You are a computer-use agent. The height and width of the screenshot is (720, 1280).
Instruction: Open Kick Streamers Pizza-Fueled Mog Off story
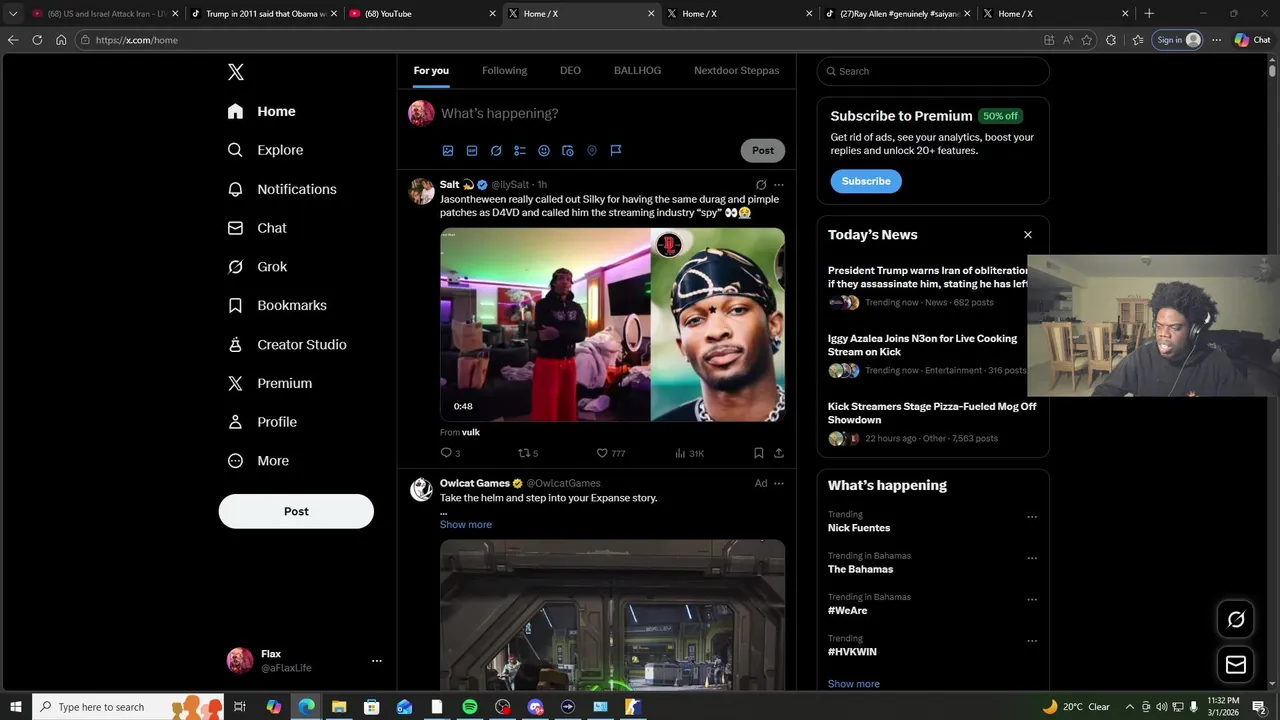click(x=932, y=413)
